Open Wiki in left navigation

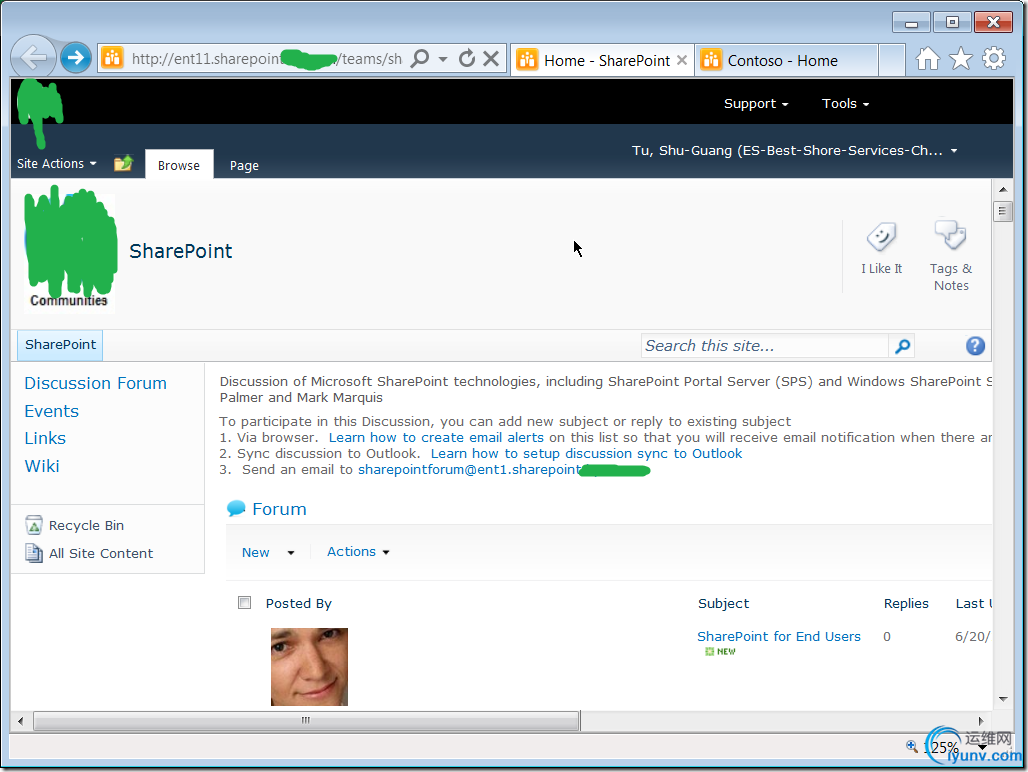(x=42, y=466)
